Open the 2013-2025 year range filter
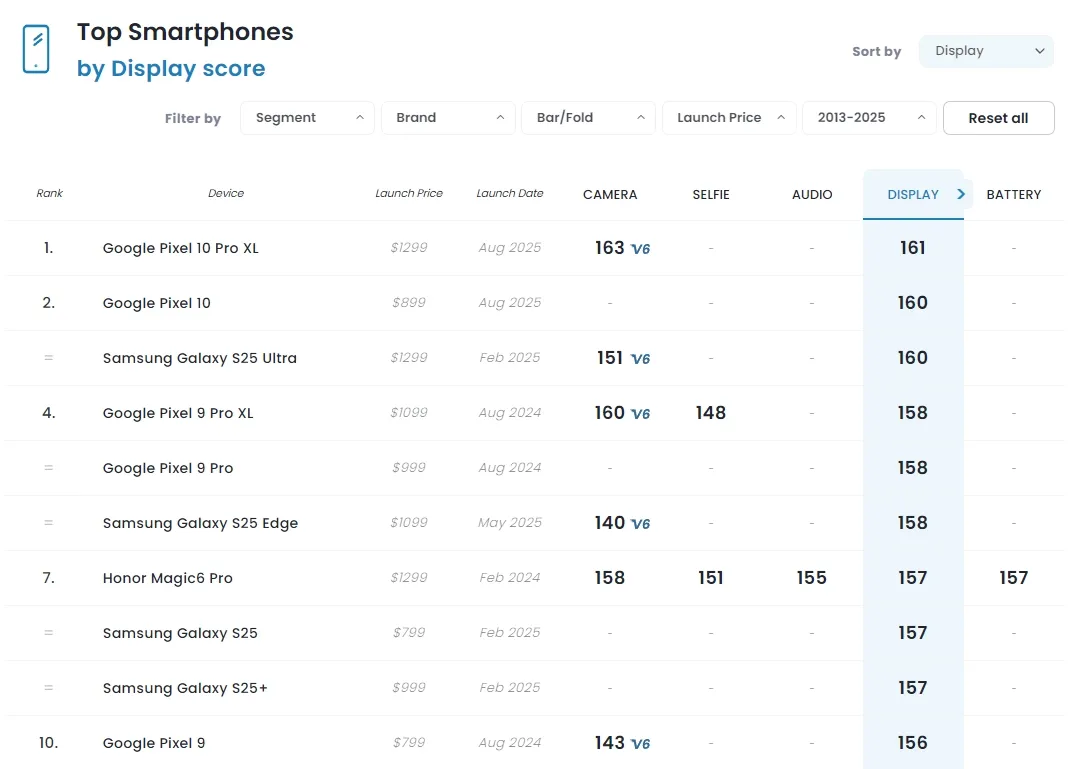Screen dimensions: 1080x769 (869, 118)
